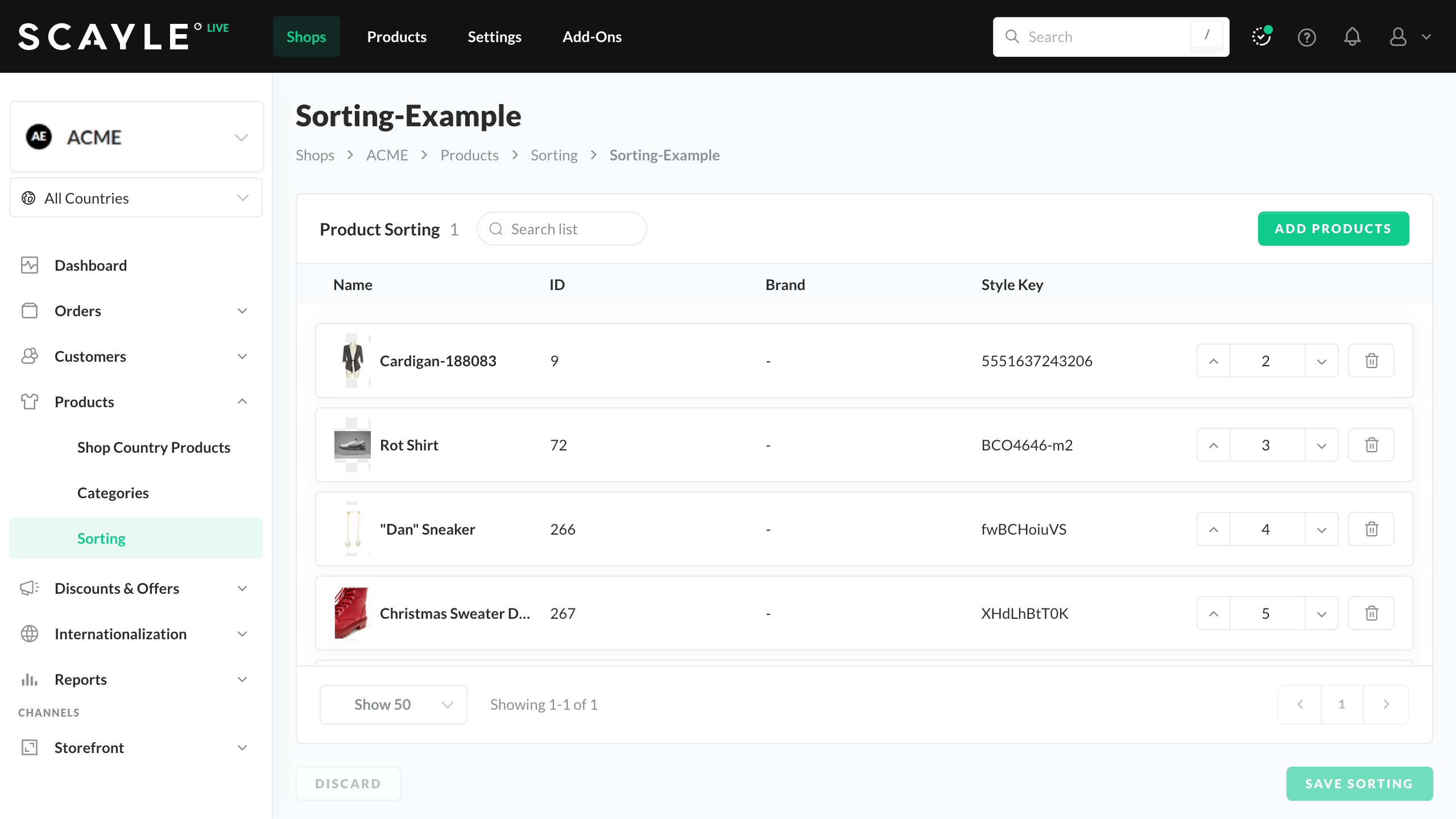The image size is (1456, 819).
Task: Click trash icon for Rot Shirt
Action: pos(1371,445)
